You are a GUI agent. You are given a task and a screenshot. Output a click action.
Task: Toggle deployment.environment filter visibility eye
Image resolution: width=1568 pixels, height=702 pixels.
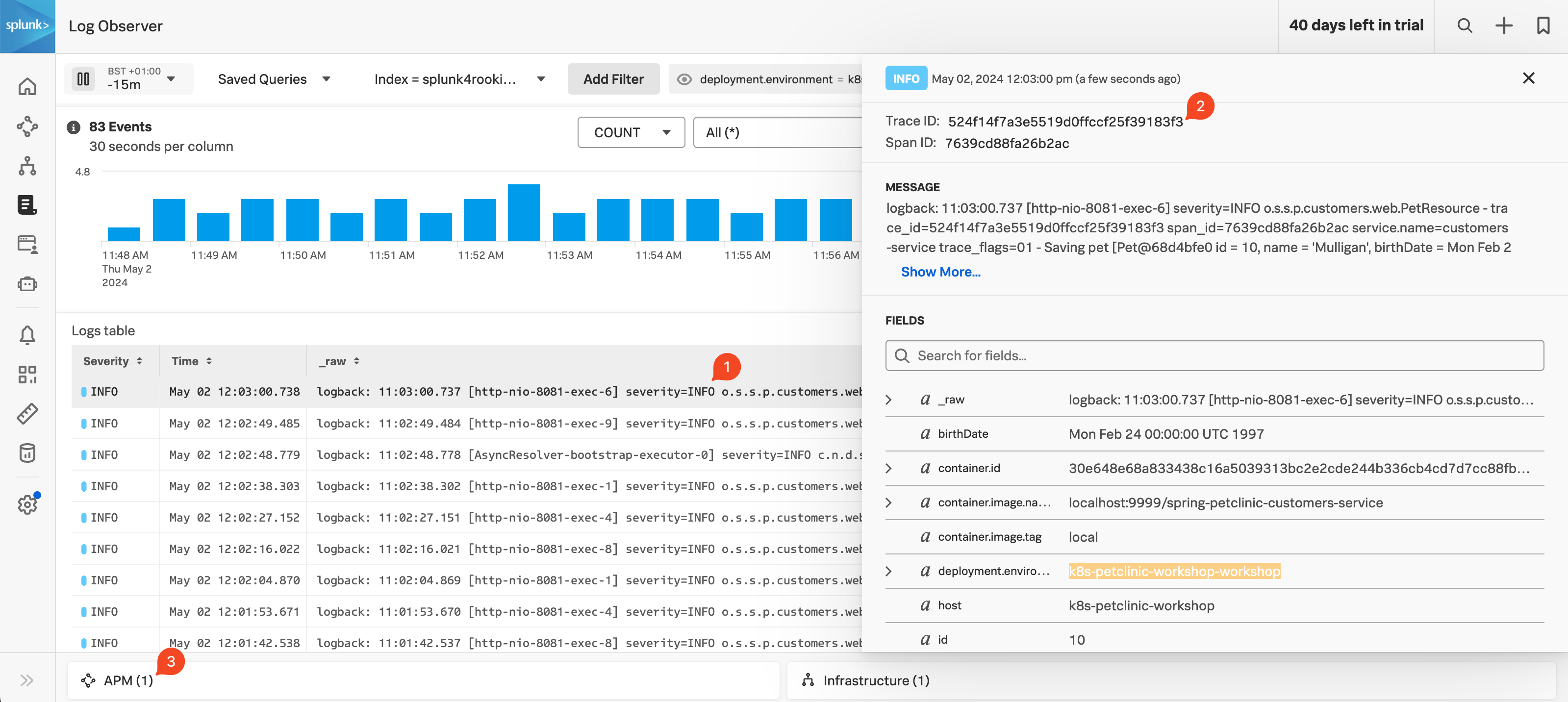pos(684,79)
